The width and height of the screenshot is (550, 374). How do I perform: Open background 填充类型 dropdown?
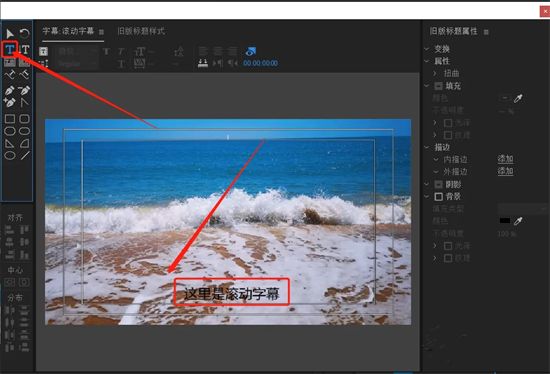pos(523,209)
